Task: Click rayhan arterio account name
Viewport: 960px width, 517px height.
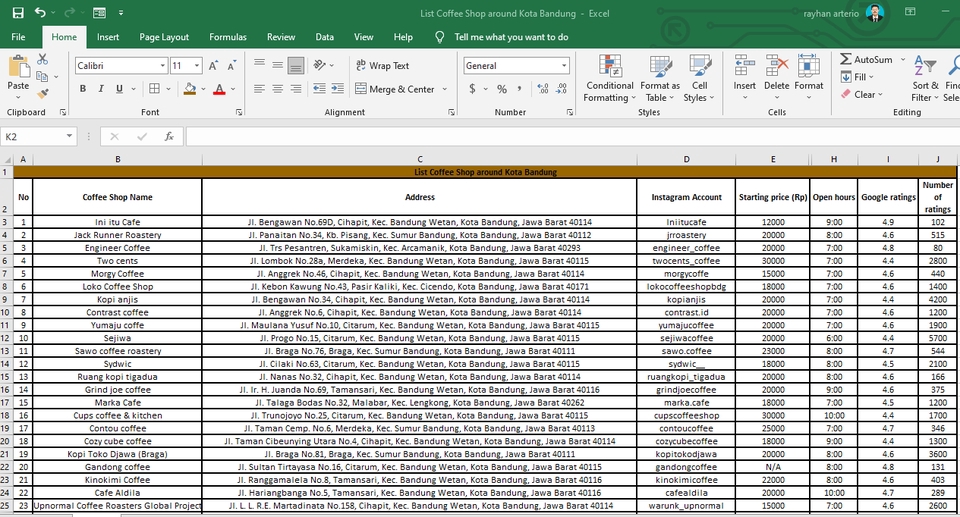Action: (831, 13)
